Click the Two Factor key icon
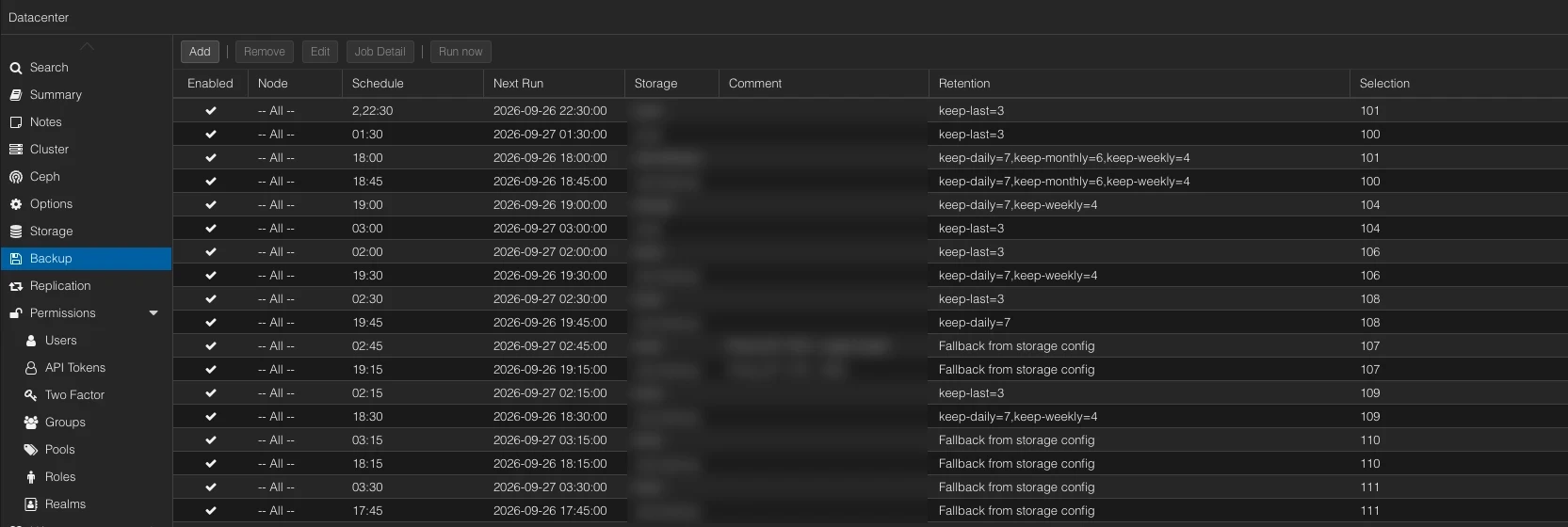The height and width of the screenshot is (527, 1568). click(31, 395)
